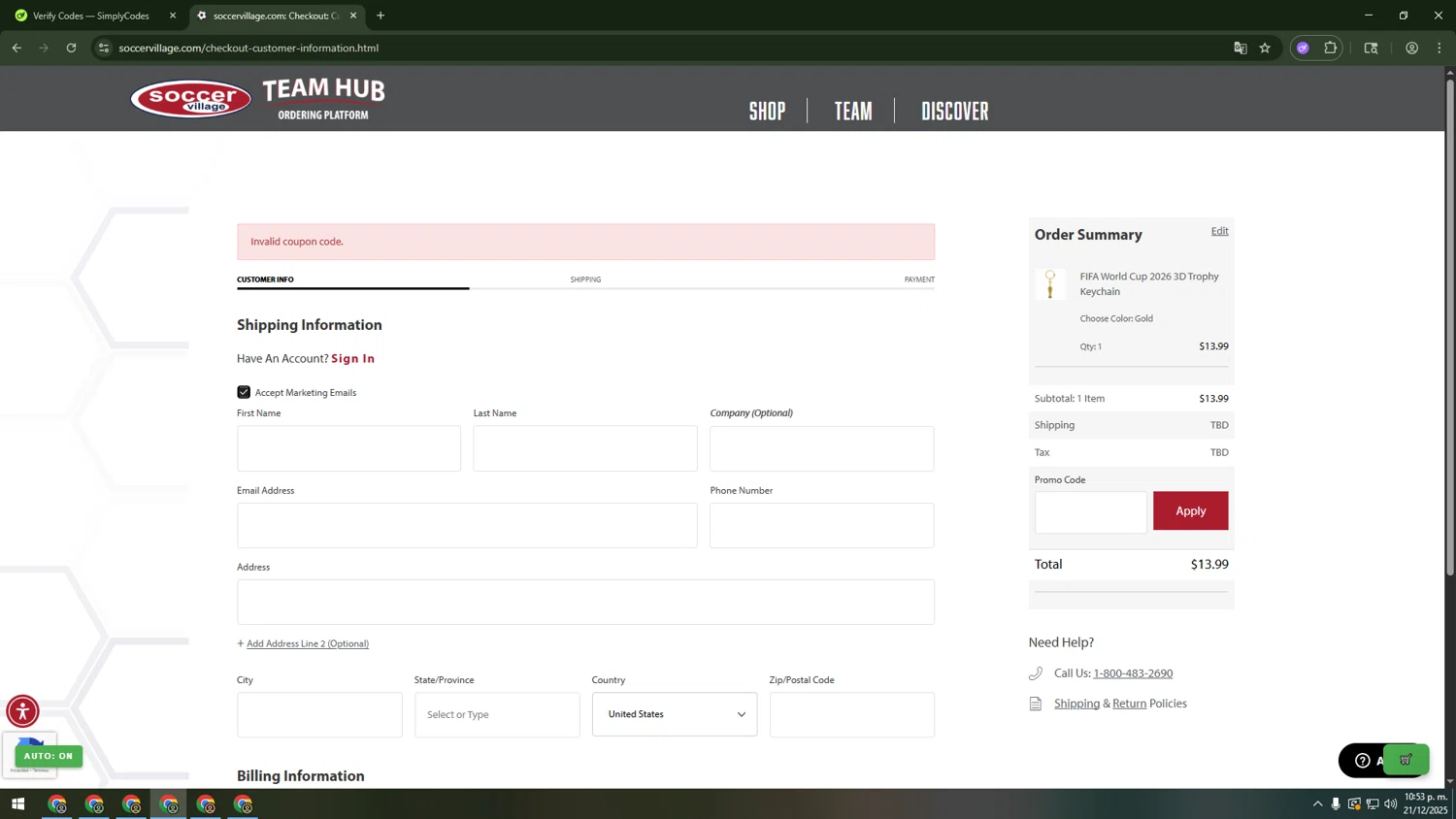
Task: Click the Email Address field
Action: (x=467, y=525)
